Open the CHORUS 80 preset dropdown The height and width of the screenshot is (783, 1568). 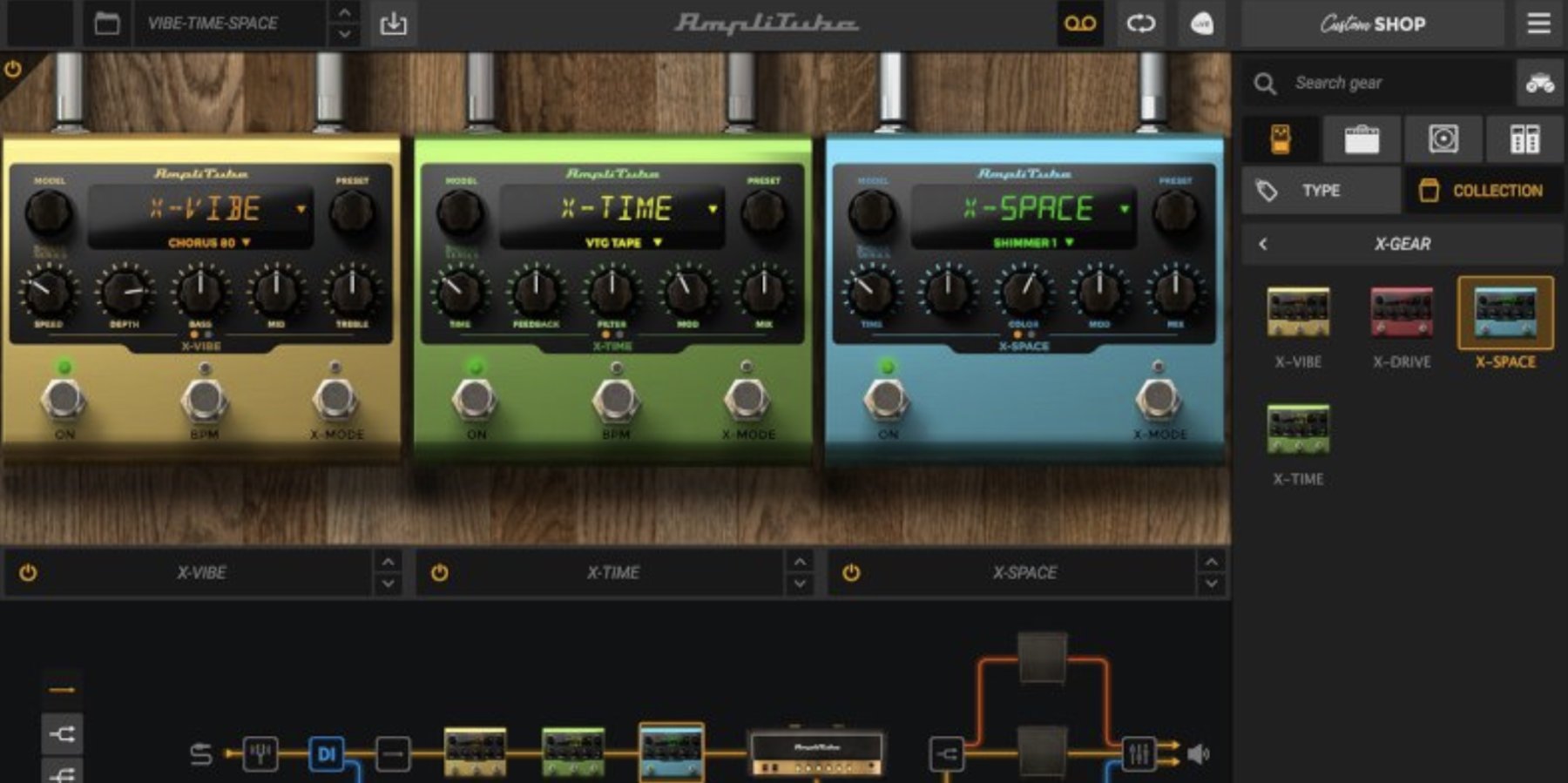pyautogui.click(x=209, y=243)
